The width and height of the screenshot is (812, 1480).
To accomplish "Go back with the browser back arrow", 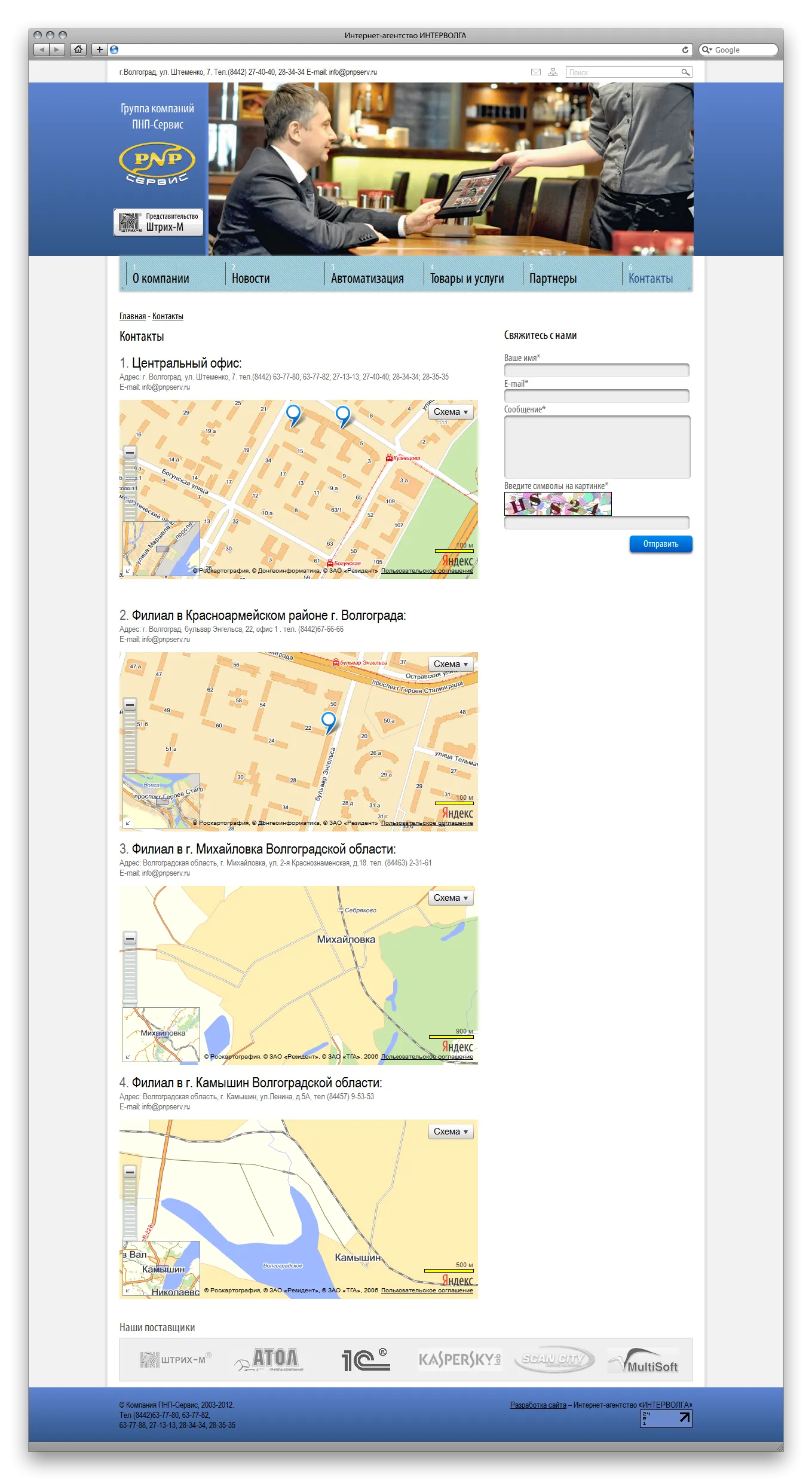I will point(41,50).
